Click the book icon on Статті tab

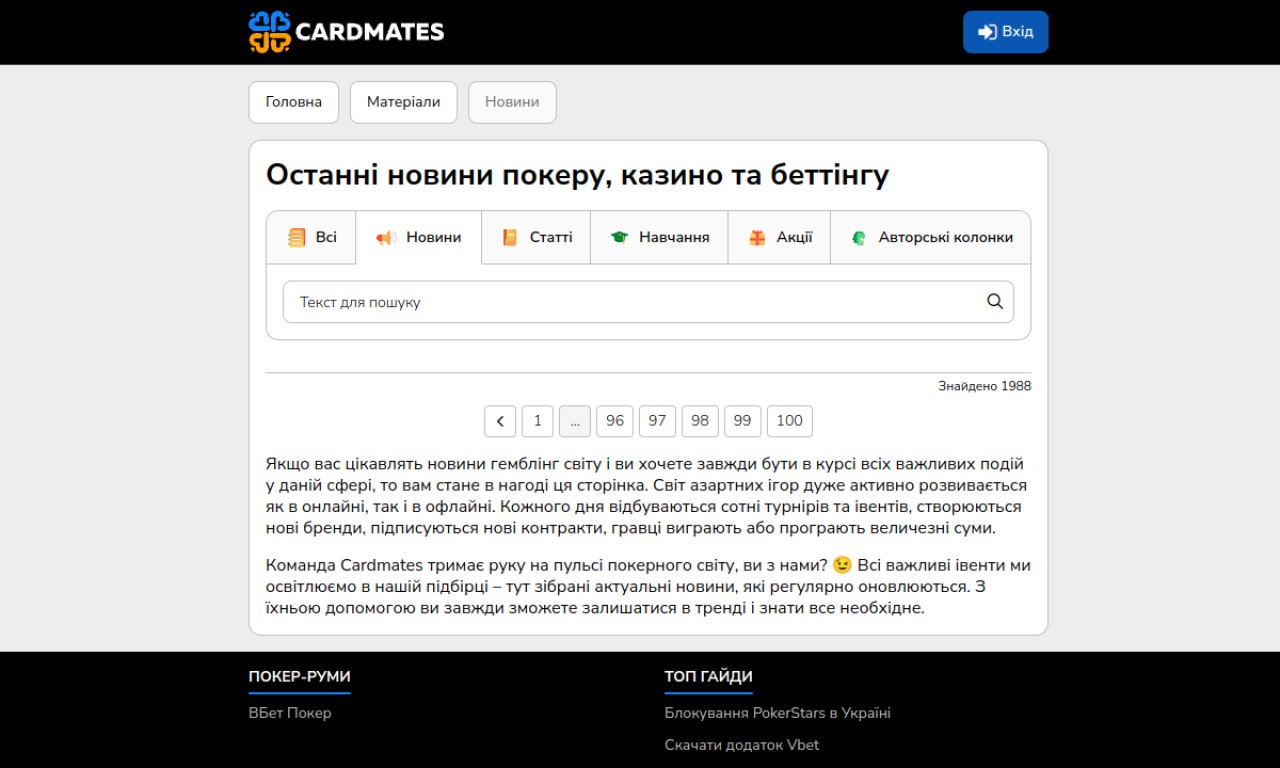pos(510,238)
